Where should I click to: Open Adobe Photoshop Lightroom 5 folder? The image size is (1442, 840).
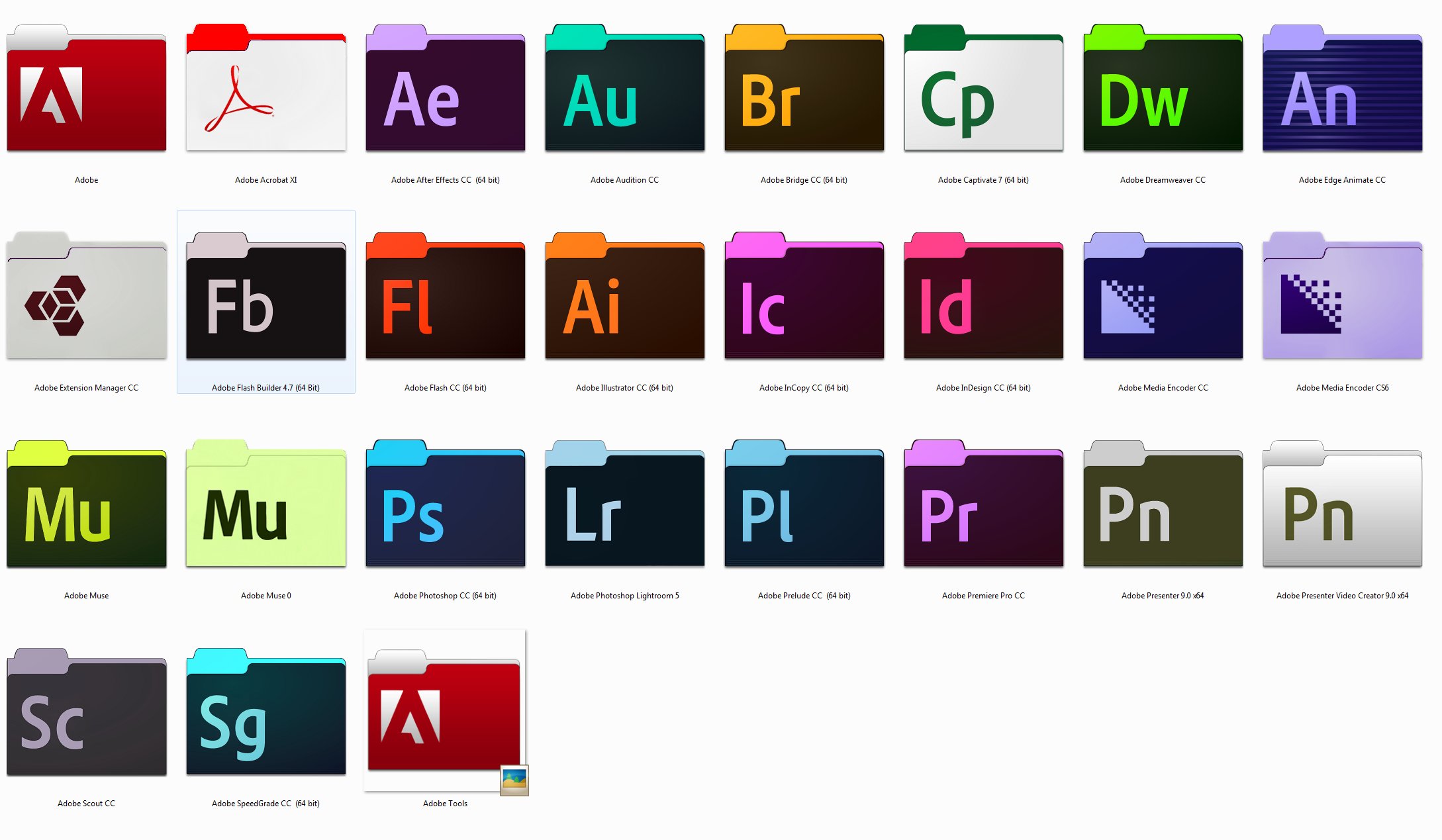[624, 510]
